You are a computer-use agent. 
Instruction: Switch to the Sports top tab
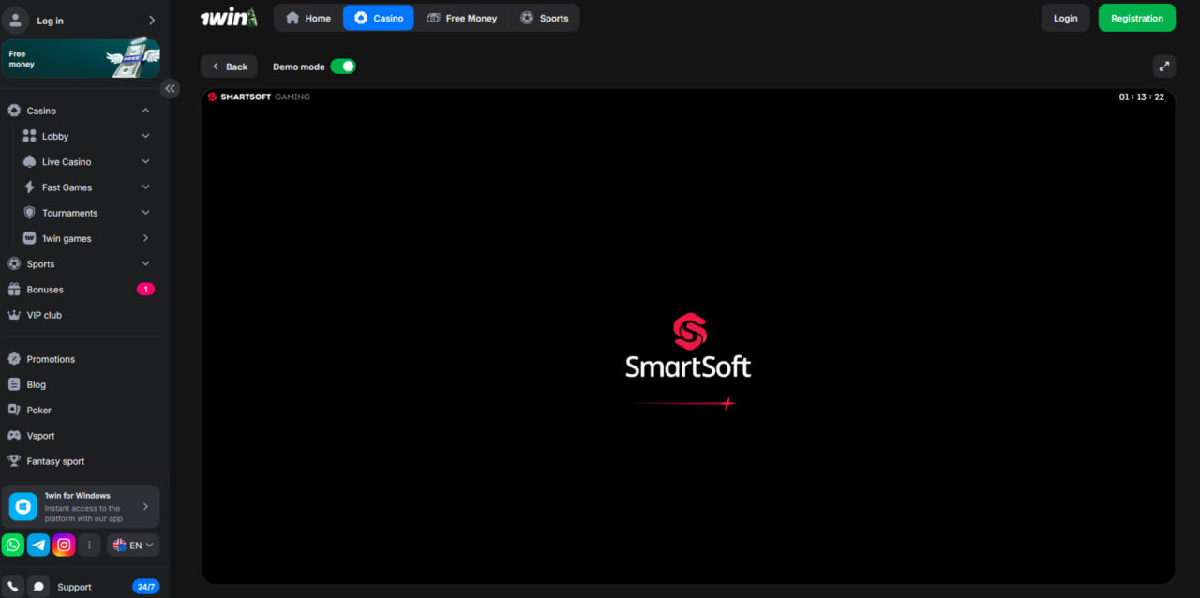pos(544,18)
